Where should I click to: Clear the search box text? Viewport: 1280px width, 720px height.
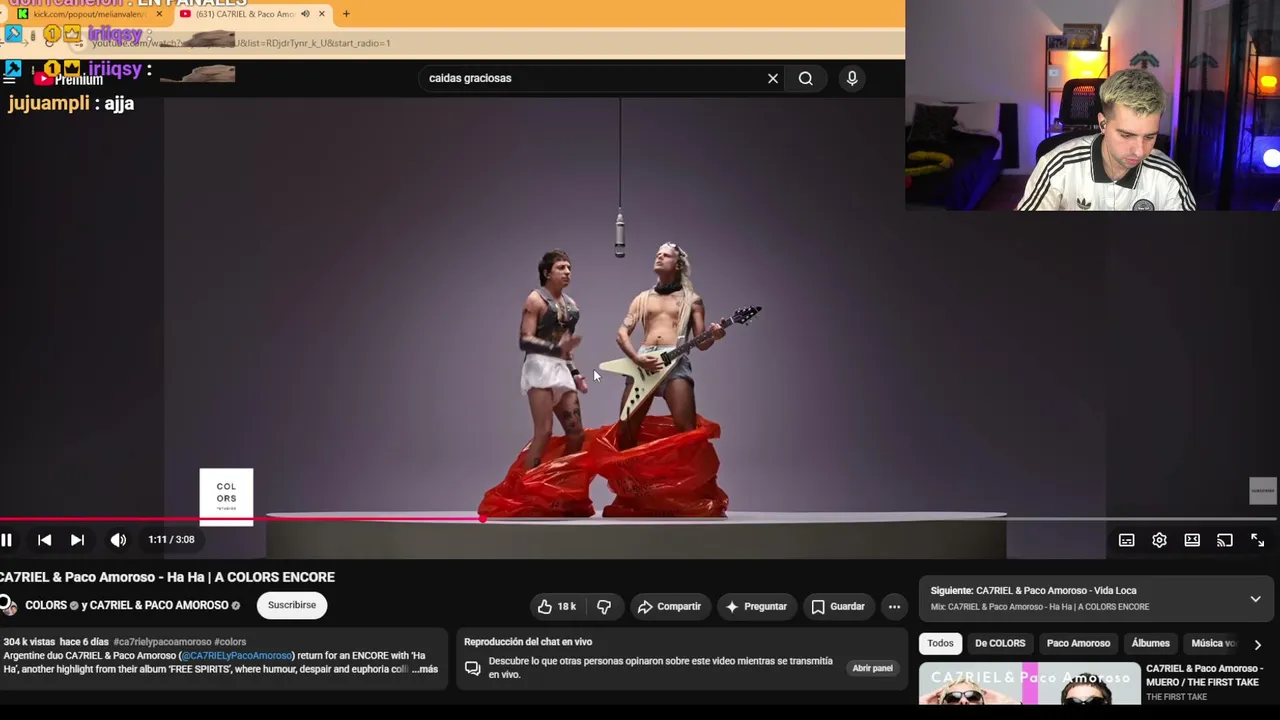click(x=773, y=78)
